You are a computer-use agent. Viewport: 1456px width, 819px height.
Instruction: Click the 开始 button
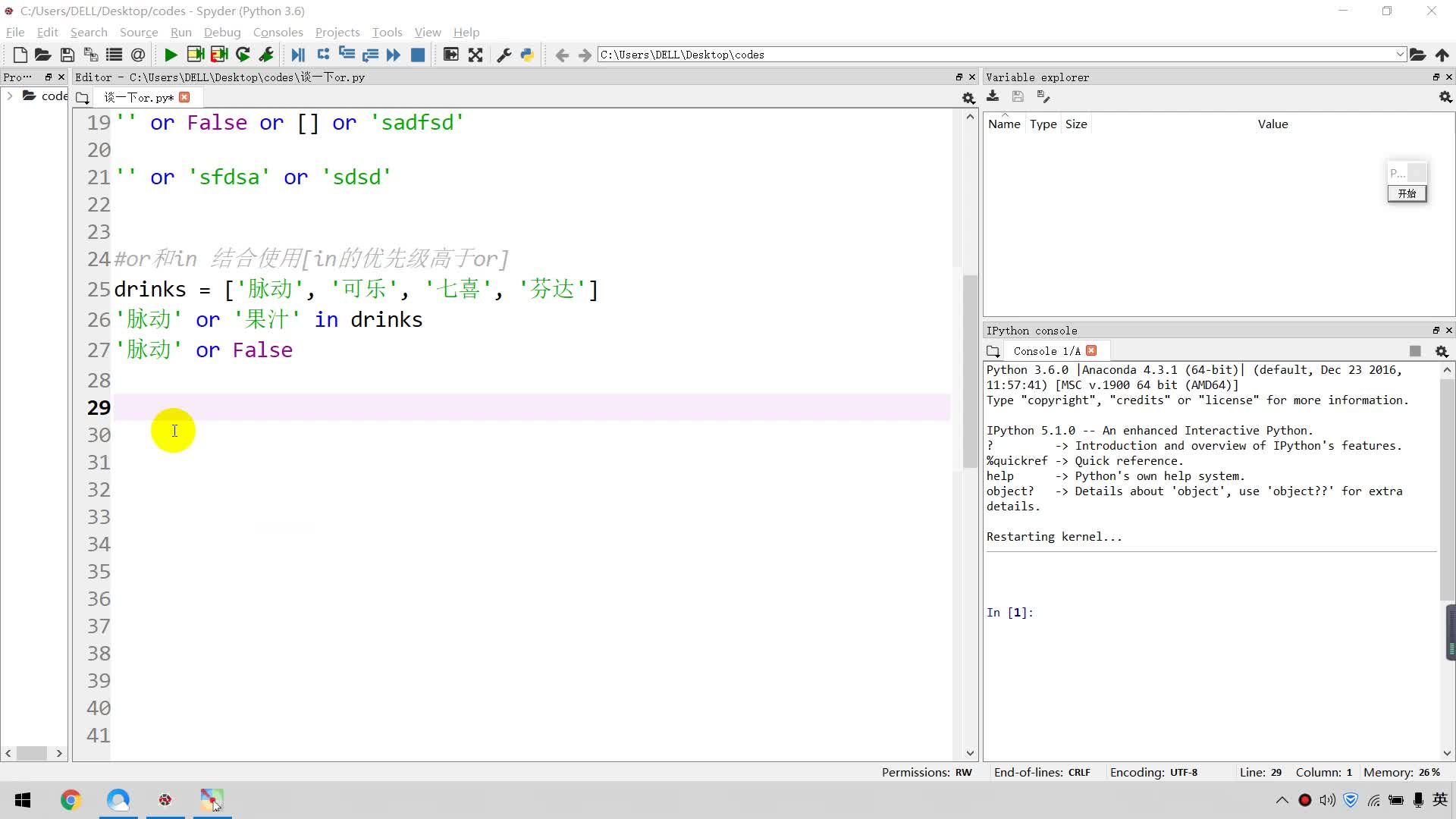(x=1407, y=193)
